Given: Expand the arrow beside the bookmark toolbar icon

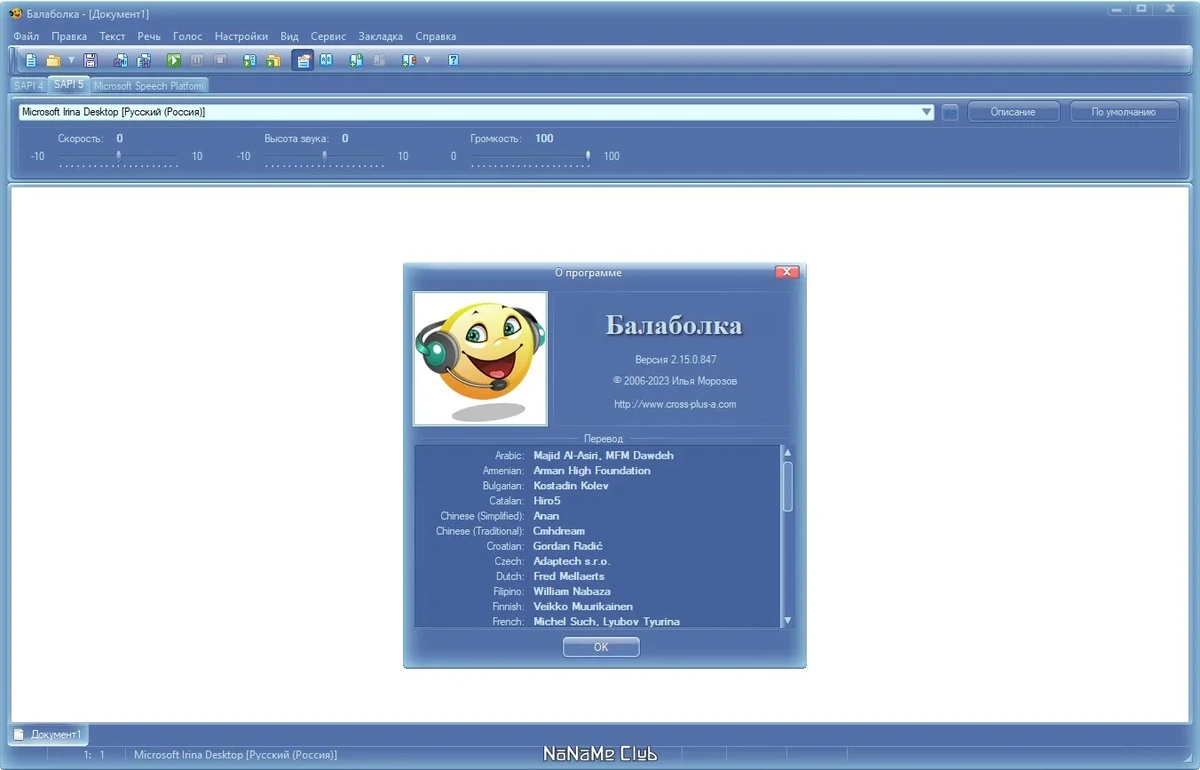Looking at the screenshot, I should (427, 60).
